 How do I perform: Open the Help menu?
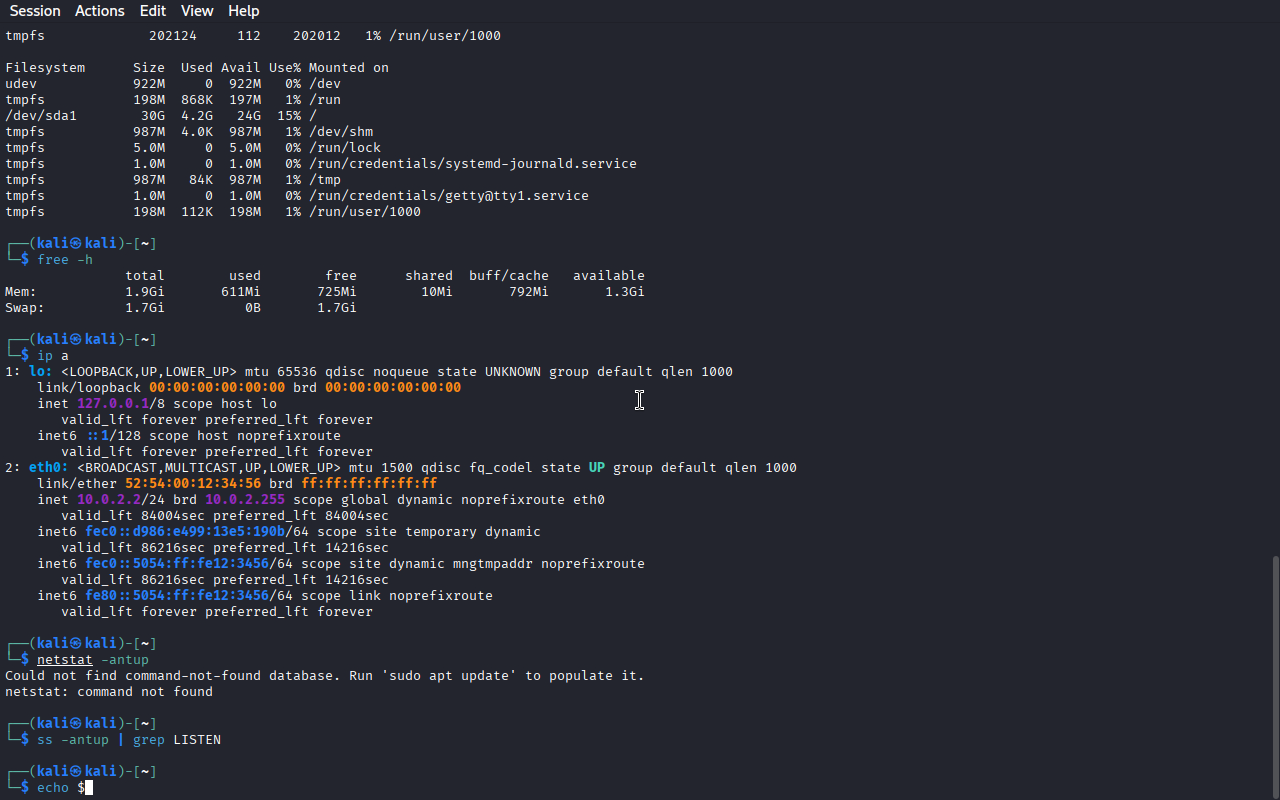pos(244,11)
